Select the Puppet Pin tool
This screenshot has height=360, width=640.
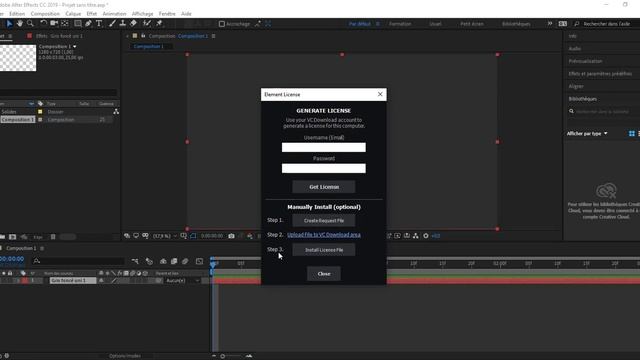(x=159, y=24)
